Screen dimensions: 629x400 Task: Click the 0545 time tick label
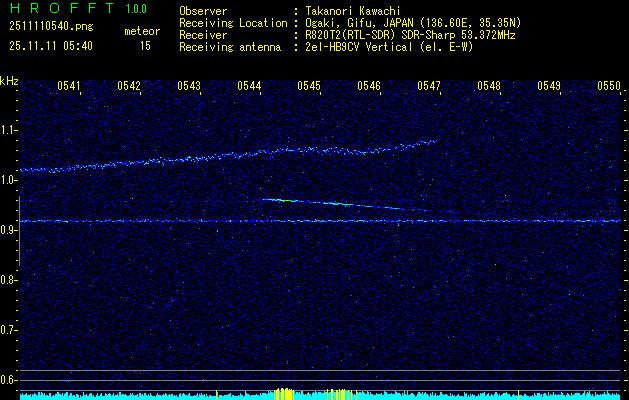pos(309,86)
